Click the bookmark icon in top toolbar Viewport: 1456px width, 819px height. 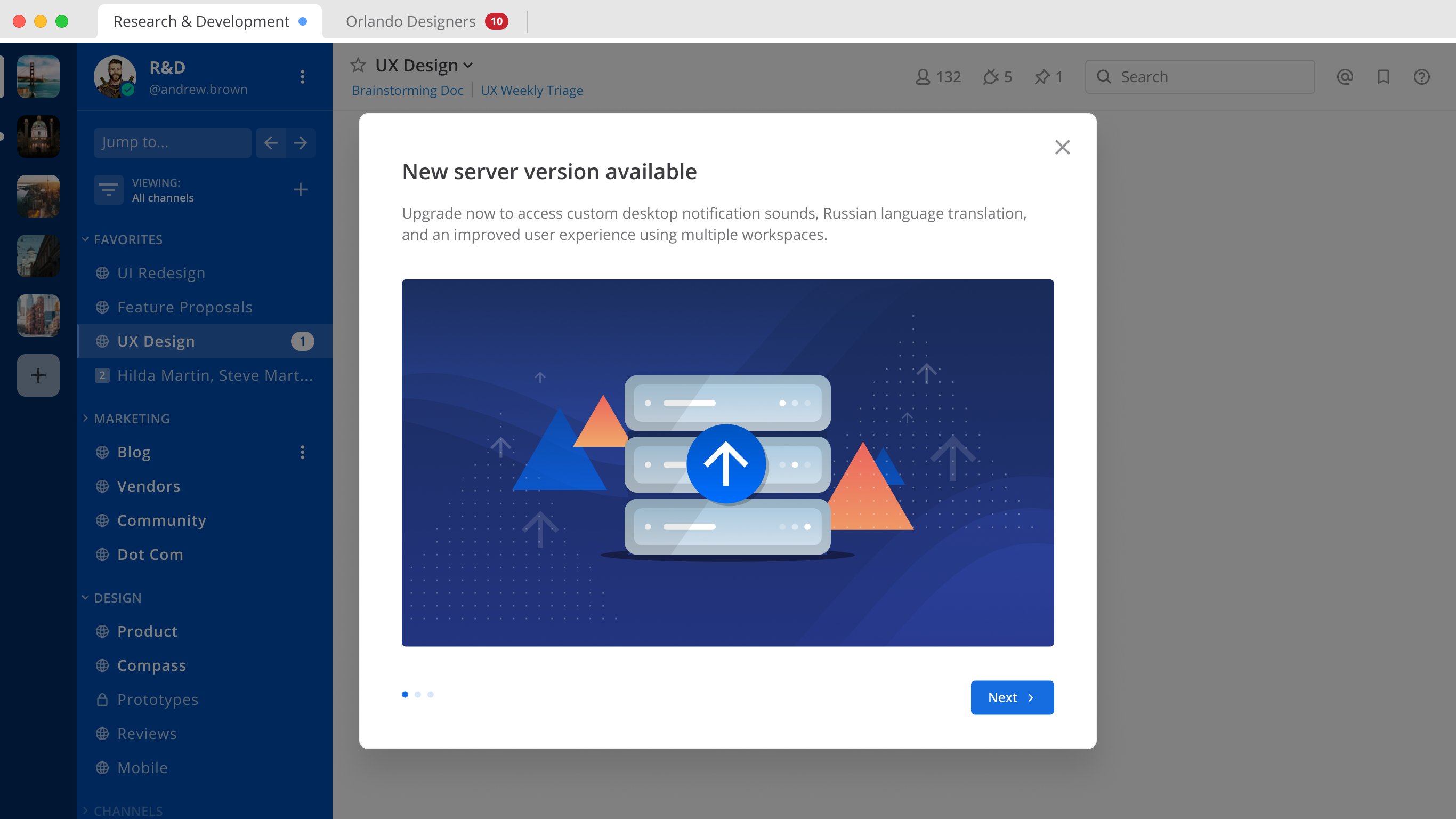(x=1384, y=77)
